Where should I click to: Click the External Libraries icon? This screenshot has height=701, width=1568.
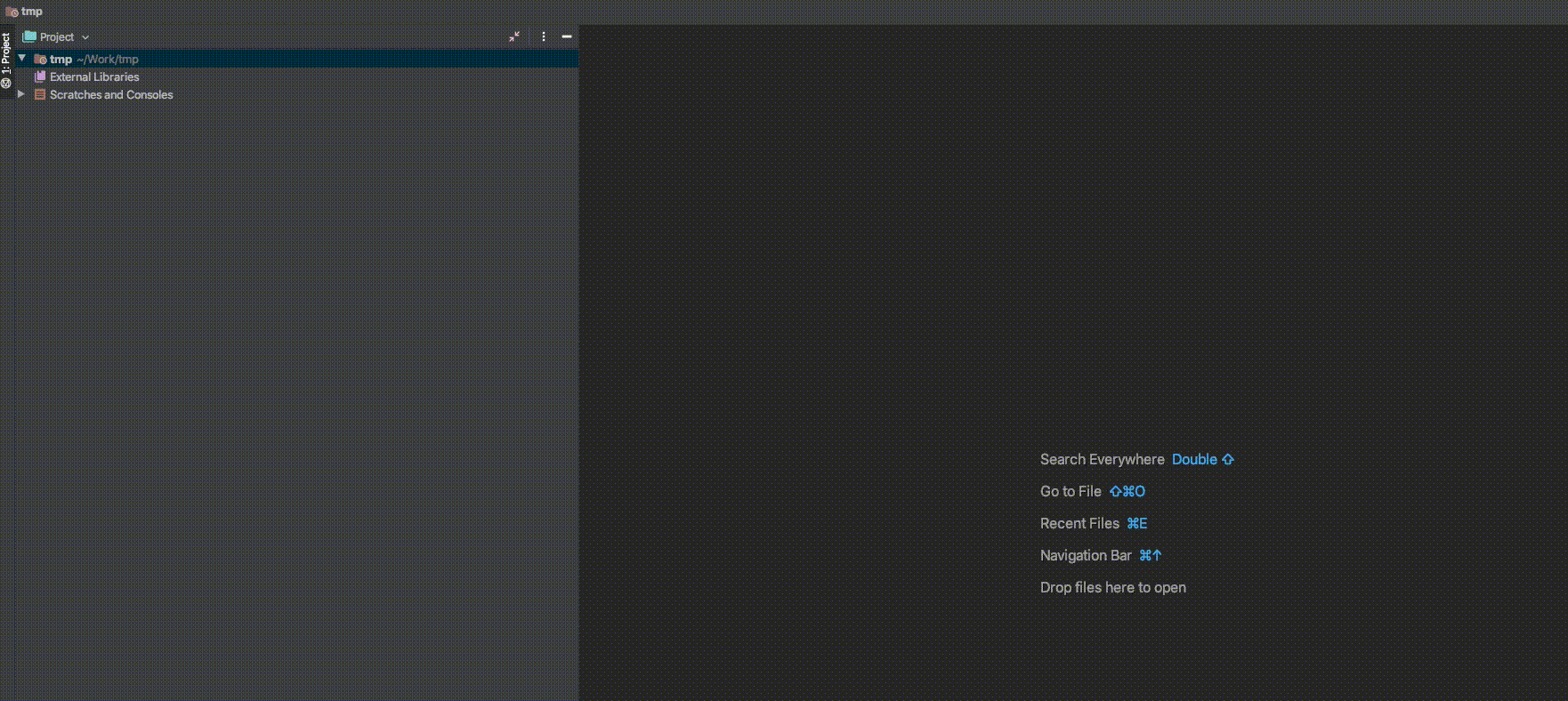tap(40, 77)
